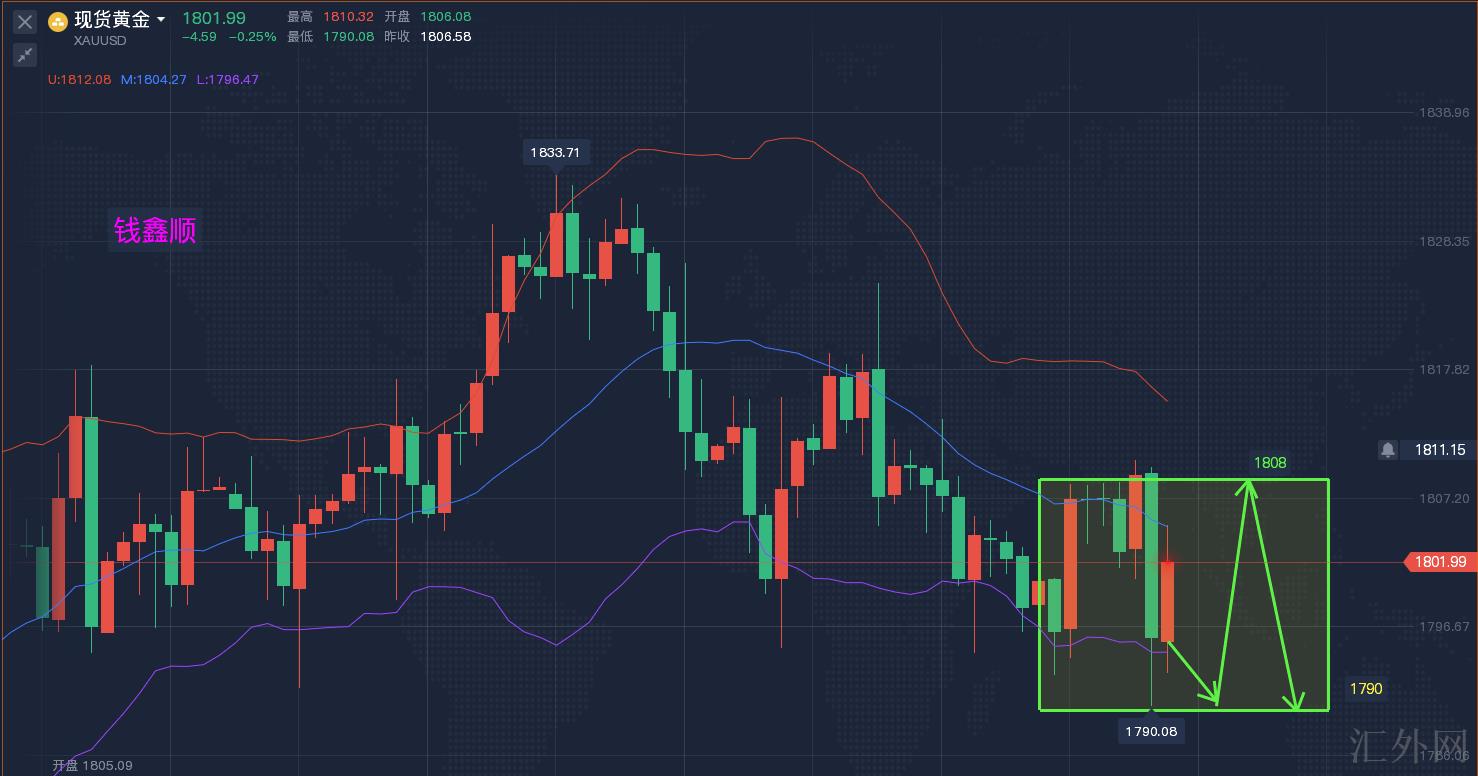Click the red 1801.99 current price tag
Image resolution: width=1478 pixels, height=776 pixels.
1439,562
